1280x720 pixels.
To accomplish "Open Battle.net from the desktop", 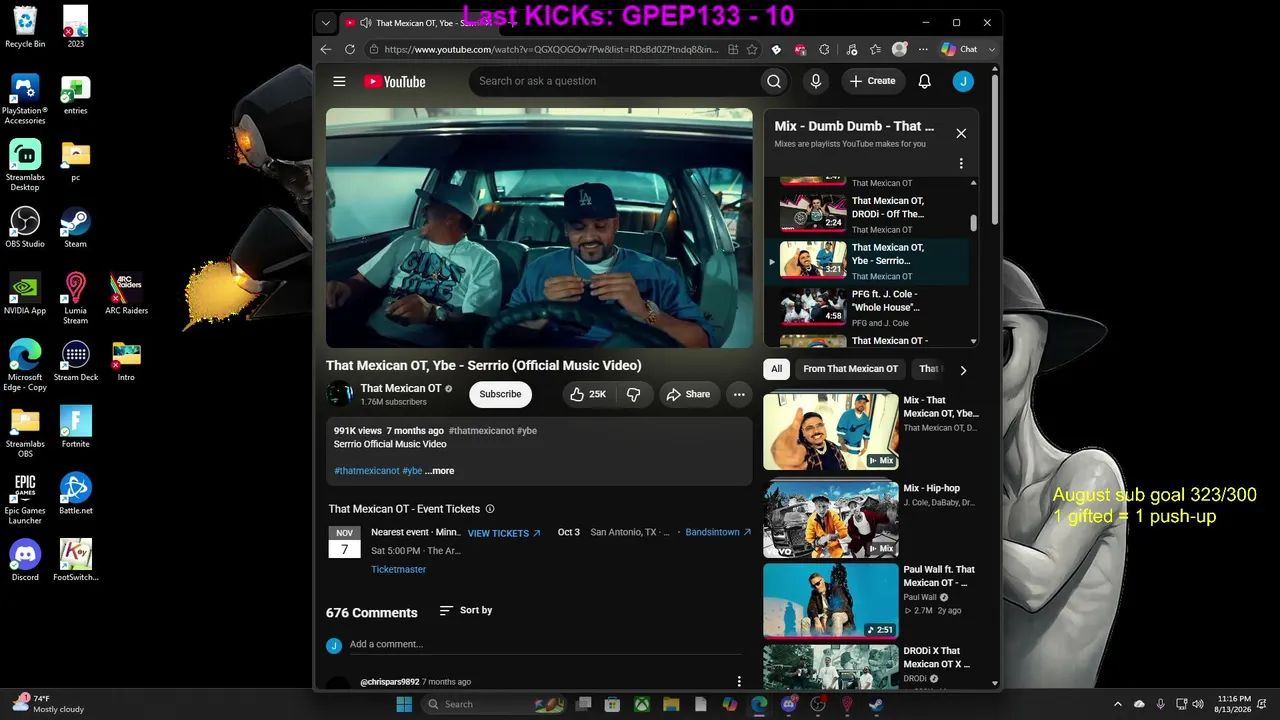I will (x=75, y=494).
